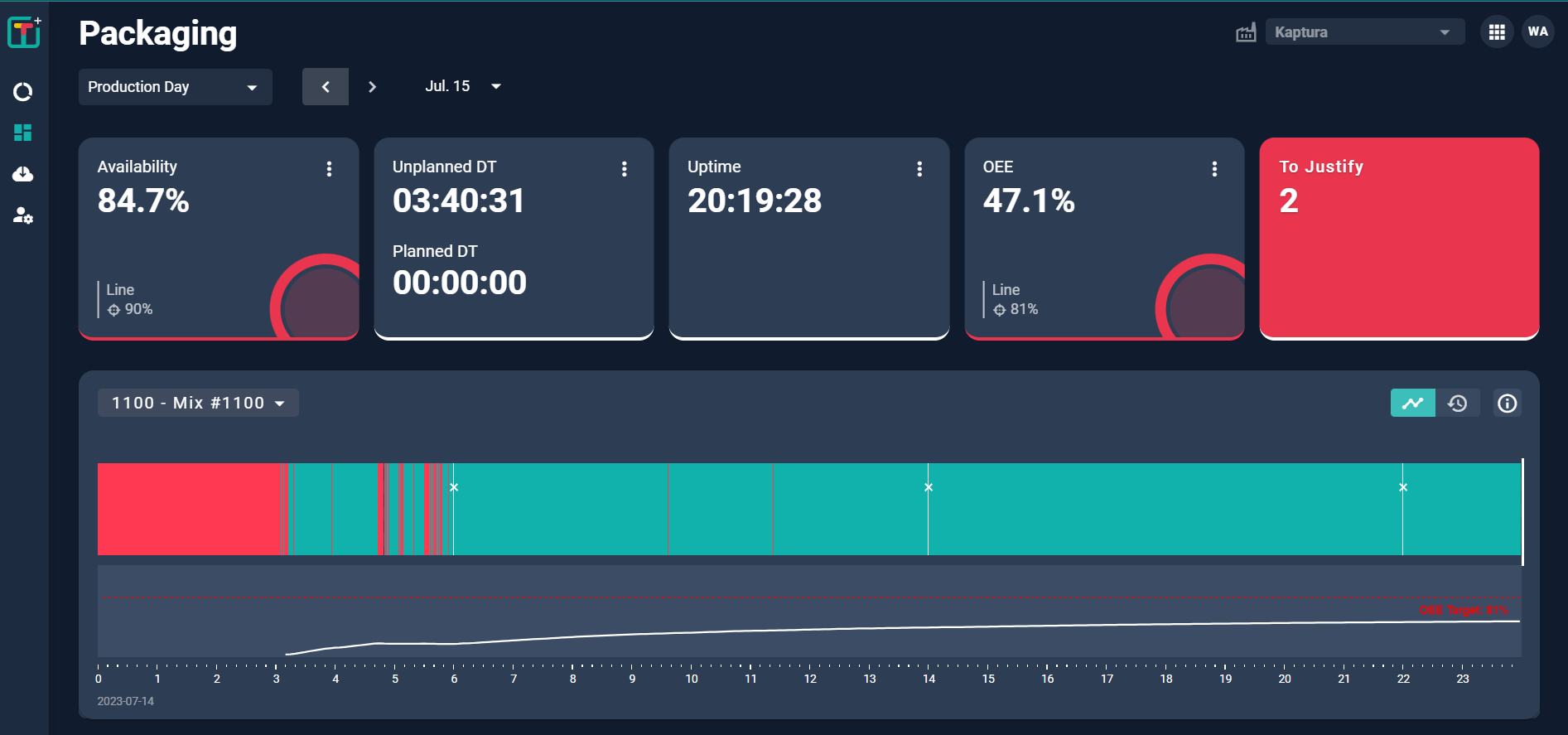Viewport: 1568px width, 735px height.
Task: Click the 2023-07-14 date label
Action: (126, 701)
